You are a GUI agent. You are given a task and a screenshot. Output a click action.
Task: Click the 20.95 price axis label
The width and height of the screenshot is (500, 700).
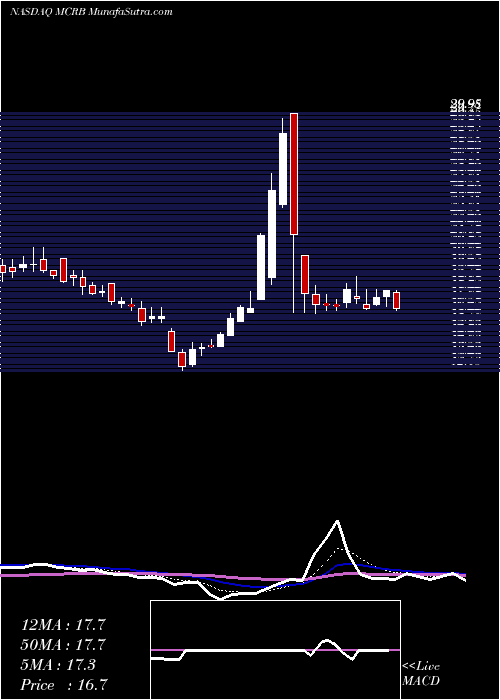tap(465, 104)
